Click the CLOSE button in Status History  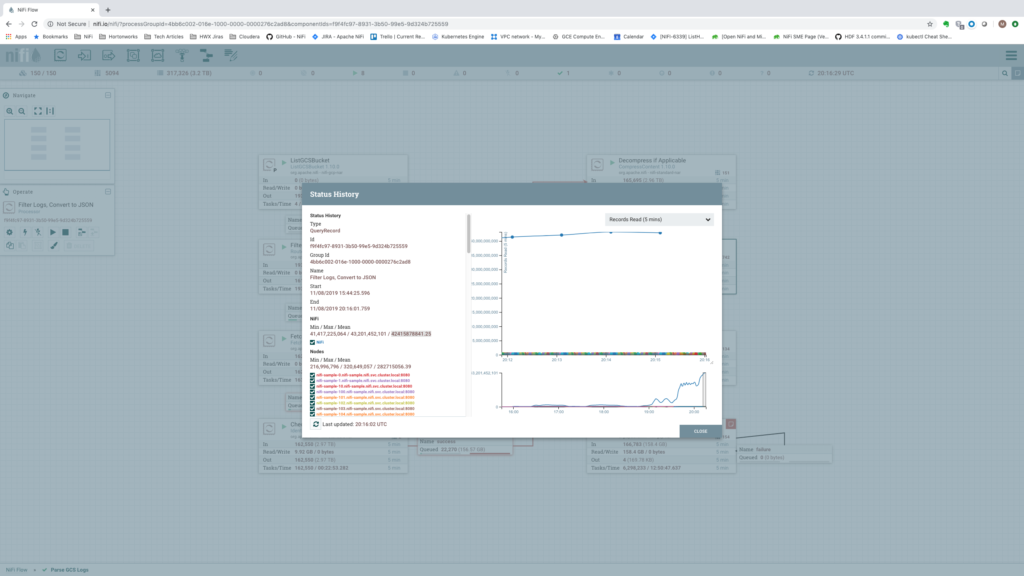699,430
